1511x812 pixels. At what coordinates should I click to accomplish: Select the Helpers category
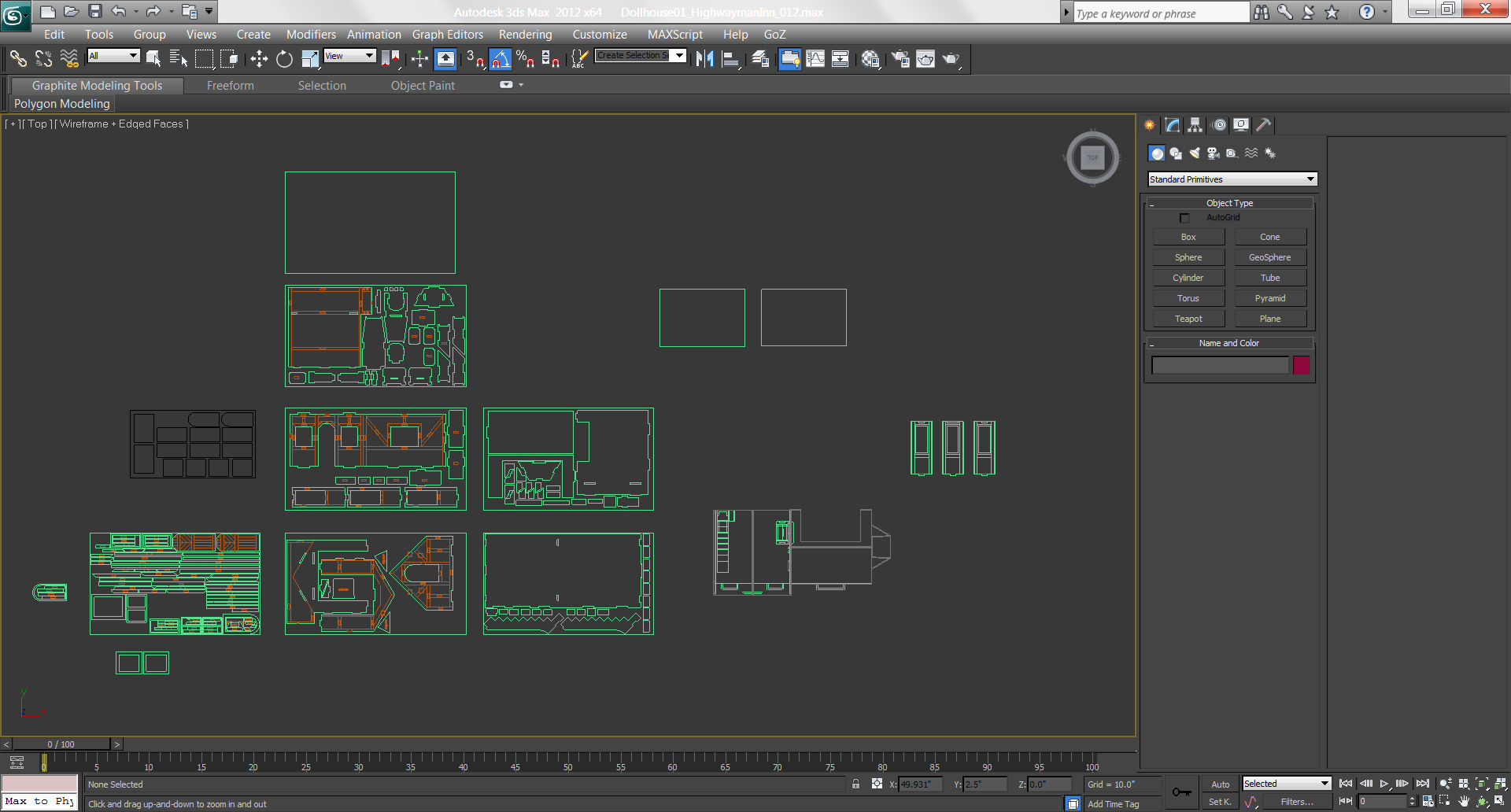1232,153
